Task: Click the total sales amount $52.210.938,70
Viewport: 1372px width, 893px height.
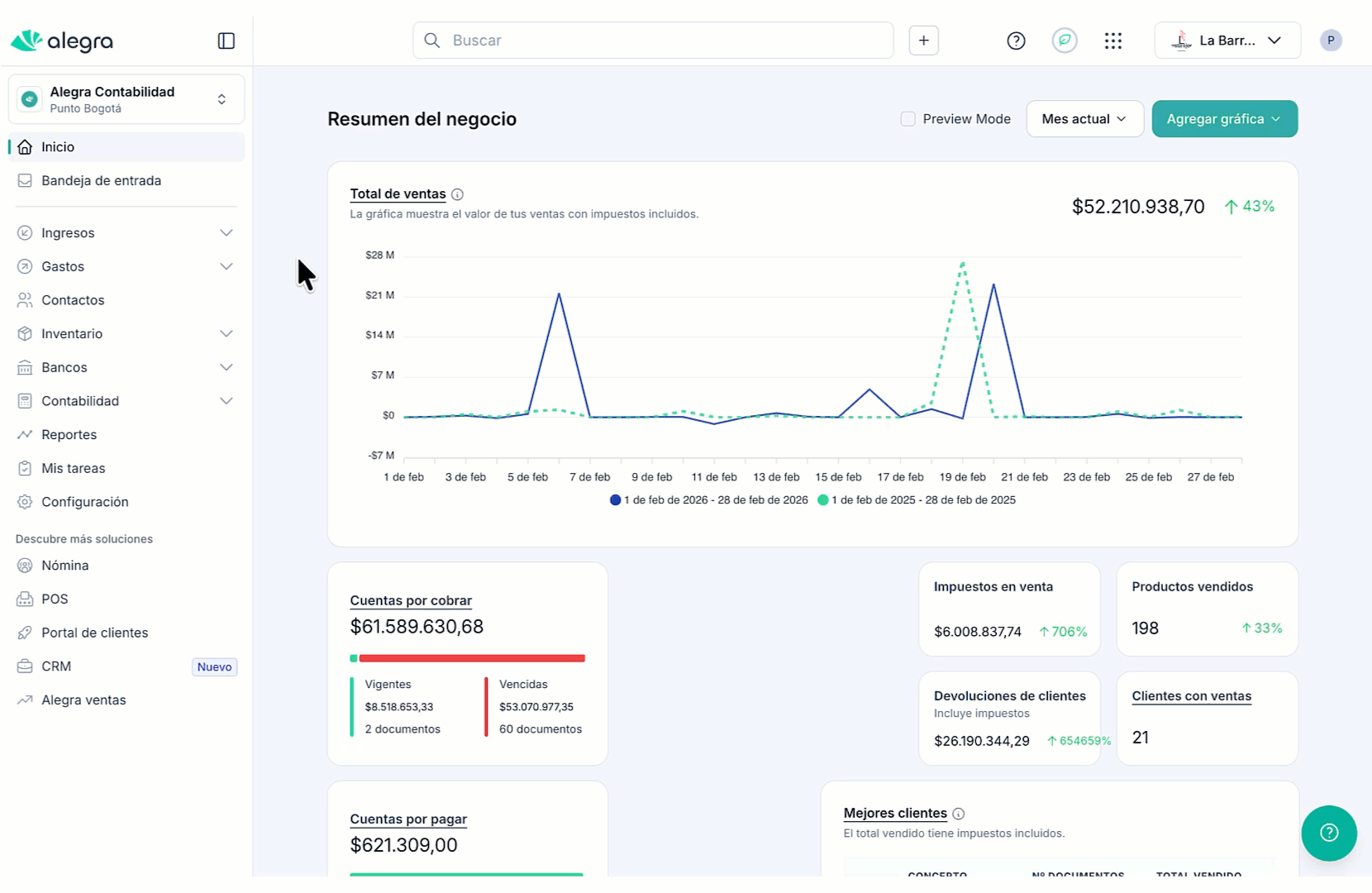Action: [x=1138, y=207]
